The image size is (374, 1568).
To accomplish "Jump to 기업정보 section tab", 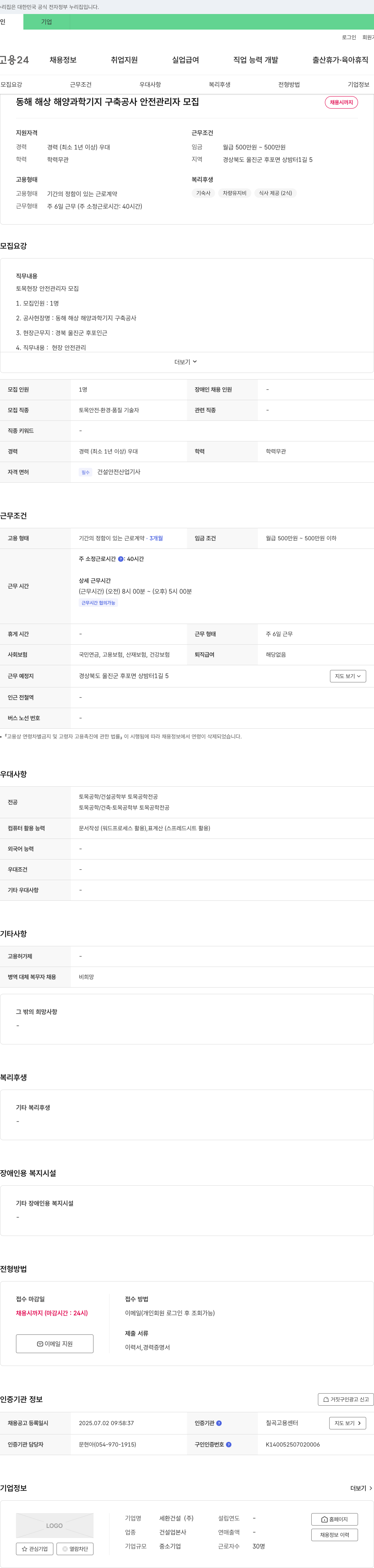I will pos(358,84).
